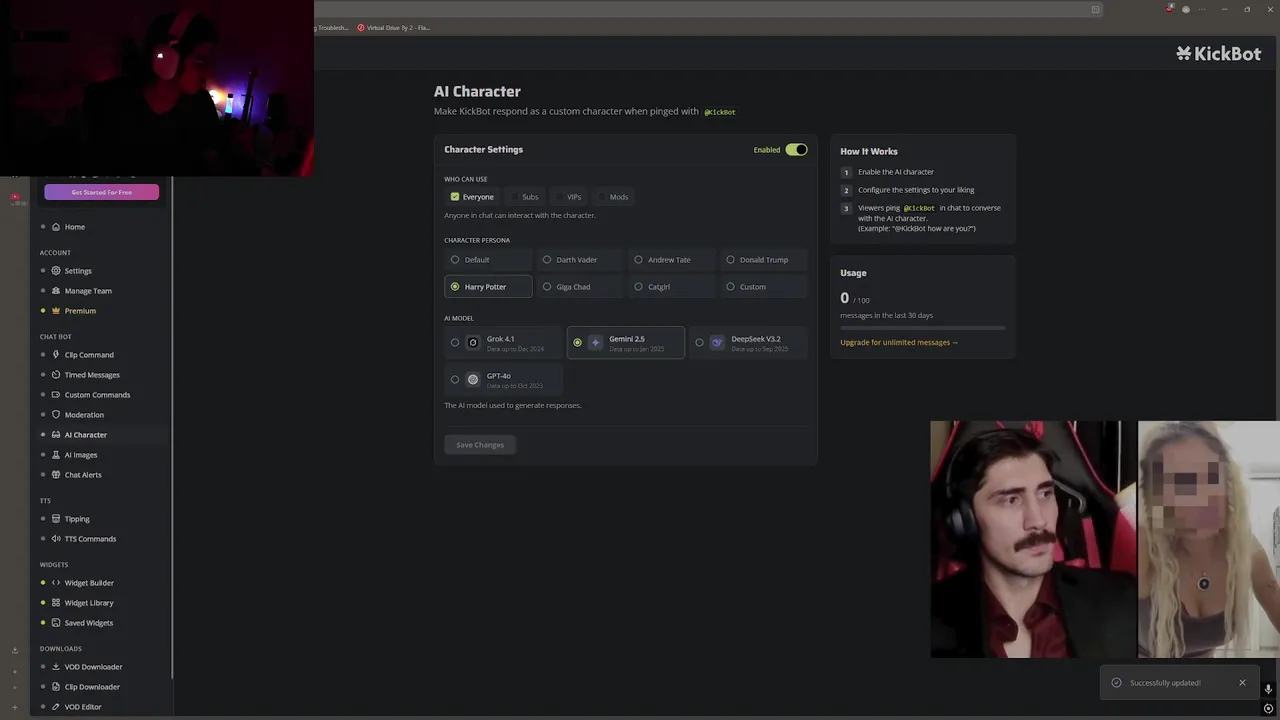Choose DeepSeek V3.2 as AI model
The width and height of the screenshot is (1280, 720).
pyautogui.click(x=748, y=343)
